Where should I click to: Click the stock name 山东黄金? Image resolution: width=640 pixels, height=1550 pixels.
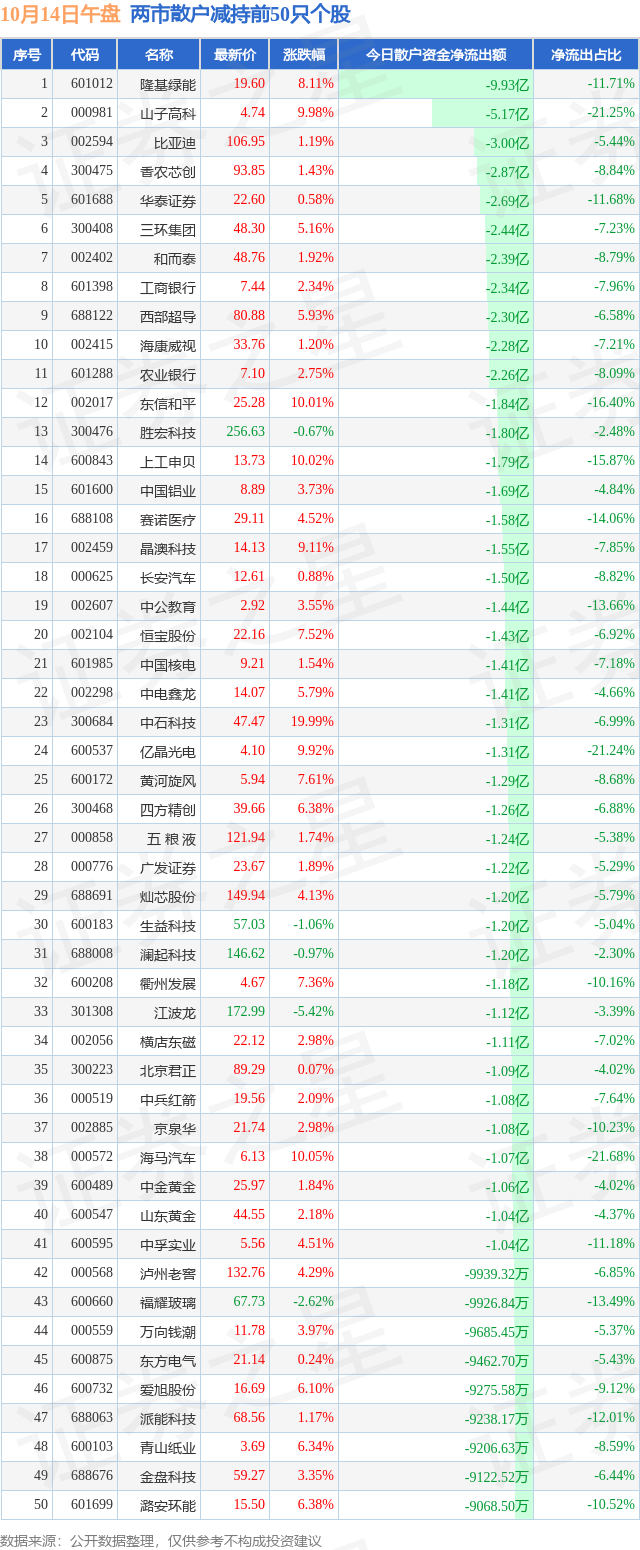point(168,1215)
